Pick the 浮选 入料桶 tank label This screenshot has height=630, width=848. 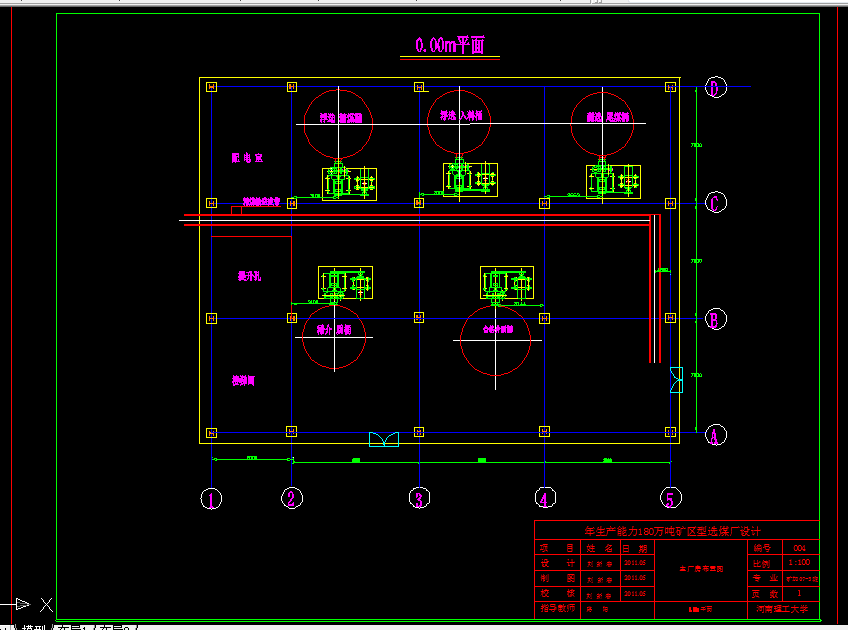(461, 115)
